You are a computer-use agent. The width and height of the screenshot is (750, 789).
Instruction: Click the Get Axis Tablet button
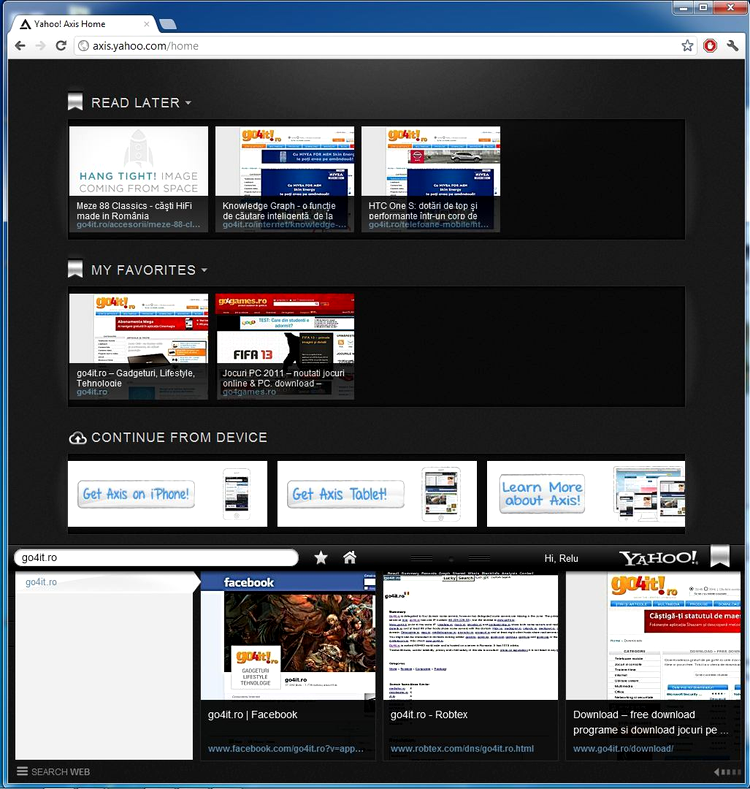pyautogui.click(x=345, y=494)
